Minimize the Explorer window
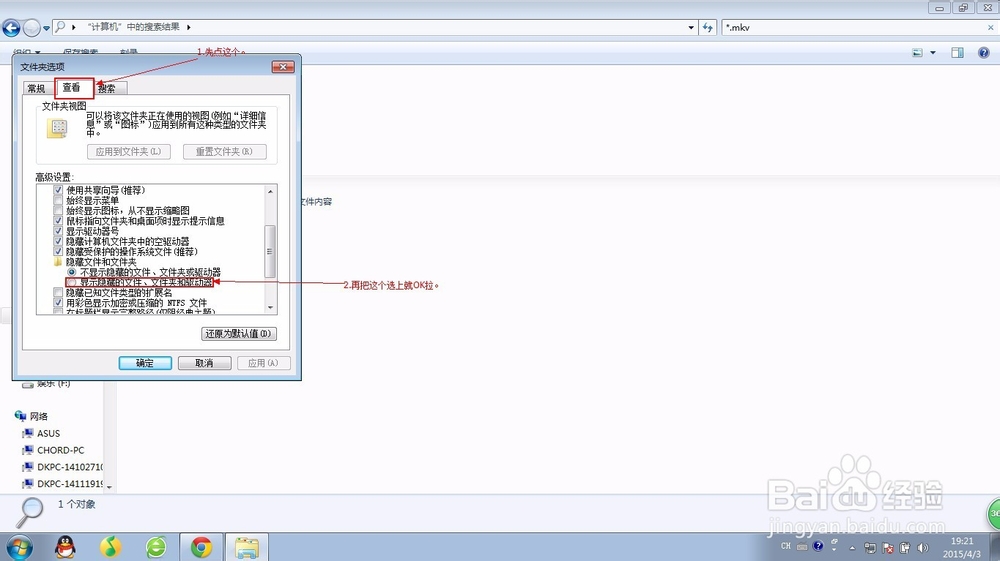The width and height of the screenshot is (1000, 561). 939,8
